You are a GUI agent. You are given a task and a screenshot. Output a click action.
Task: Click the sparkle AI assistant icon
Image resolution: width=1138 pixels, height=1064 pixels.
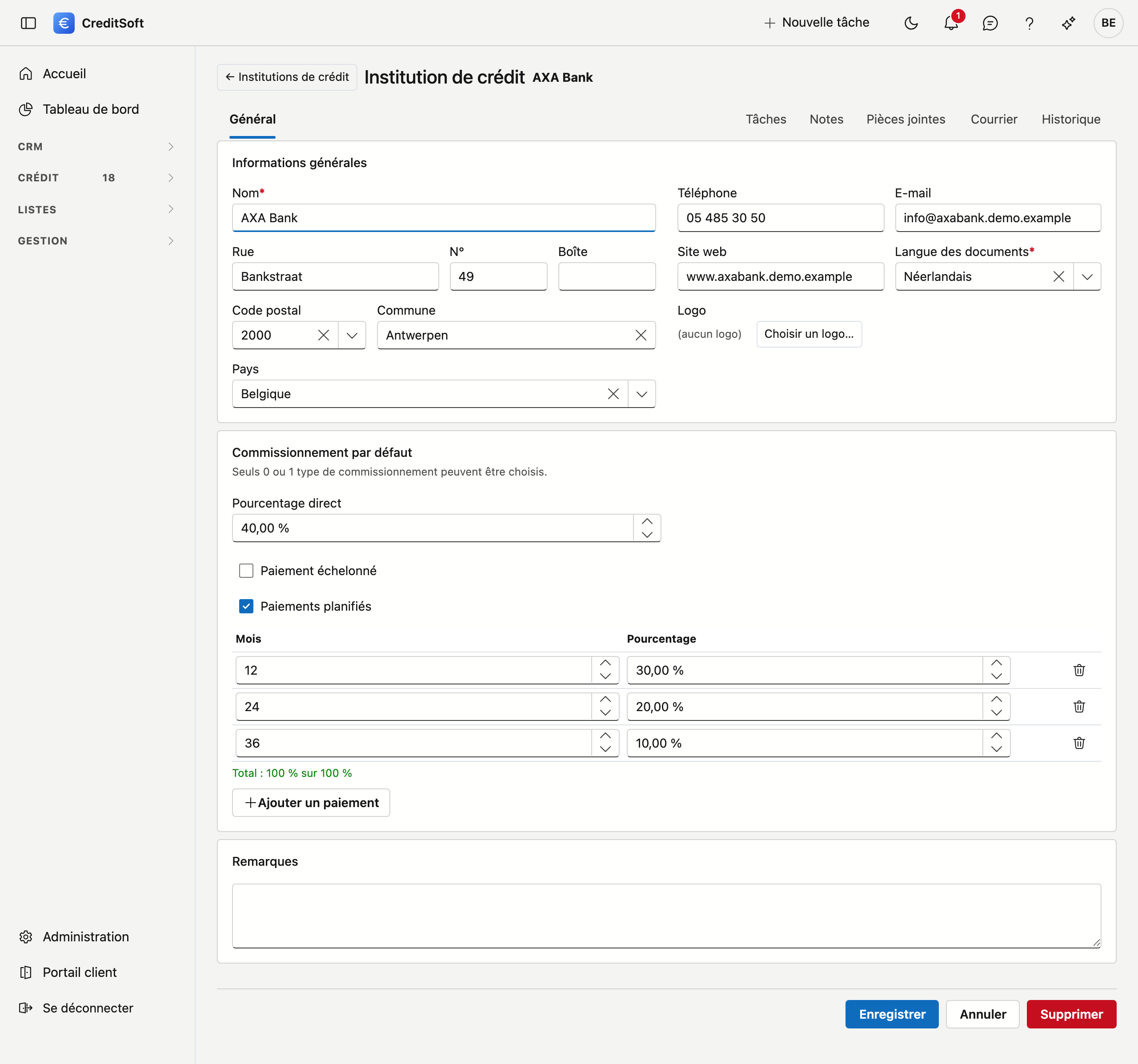point(1068,23)
